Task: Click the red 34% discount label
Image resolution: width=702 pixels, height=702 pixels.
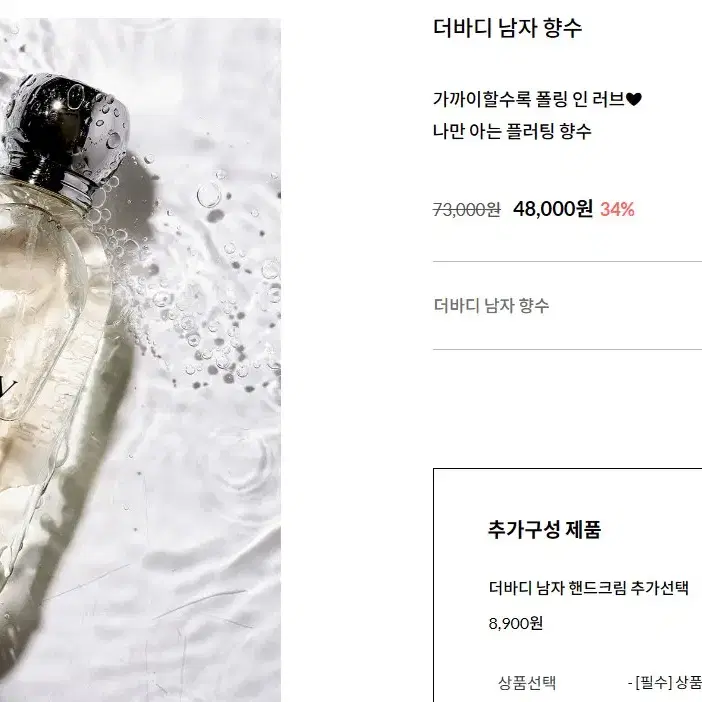Action: (x=617, y=209)
